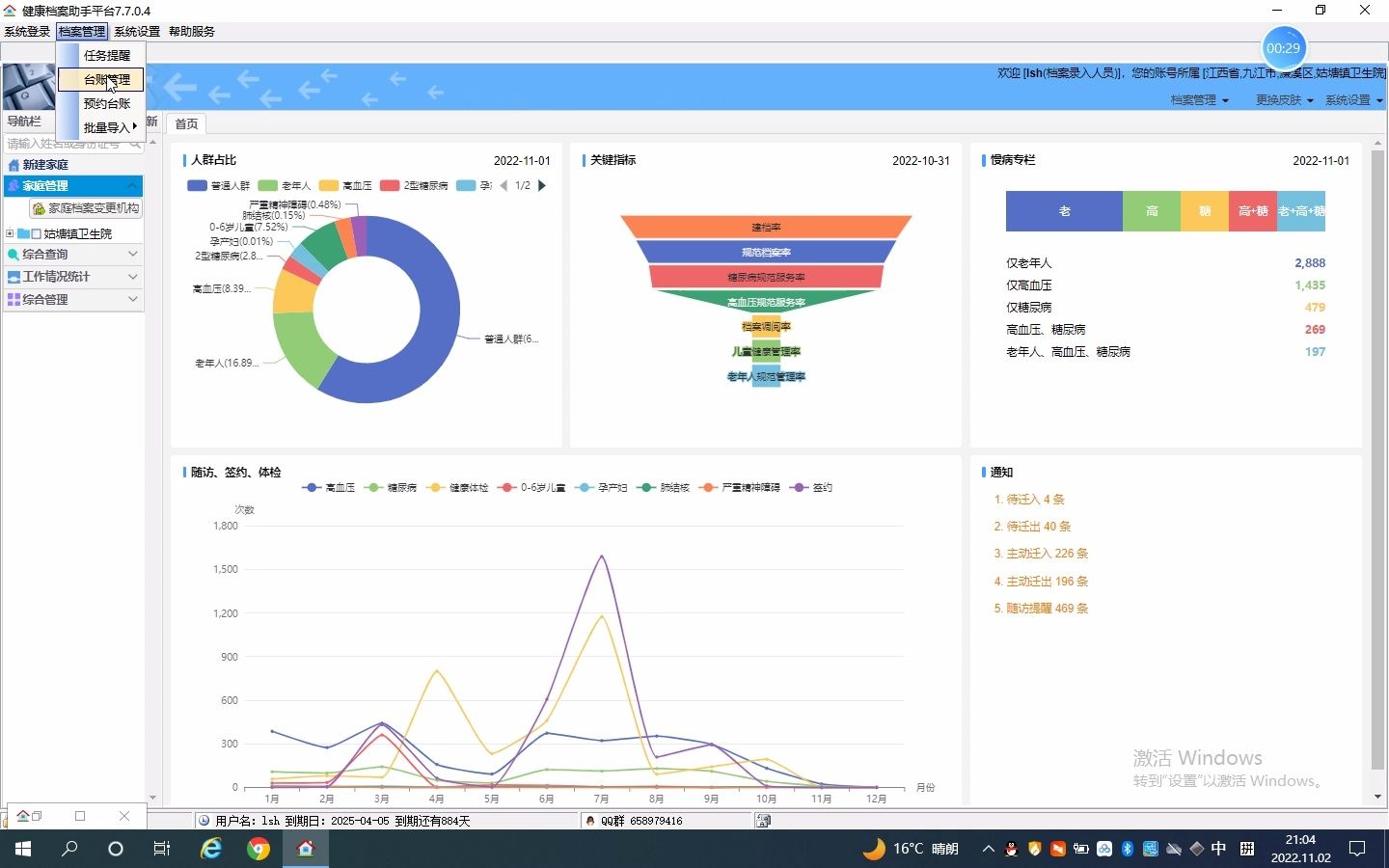Toggle the 高血压 legend in 人群占比 chart

point(345,185)
